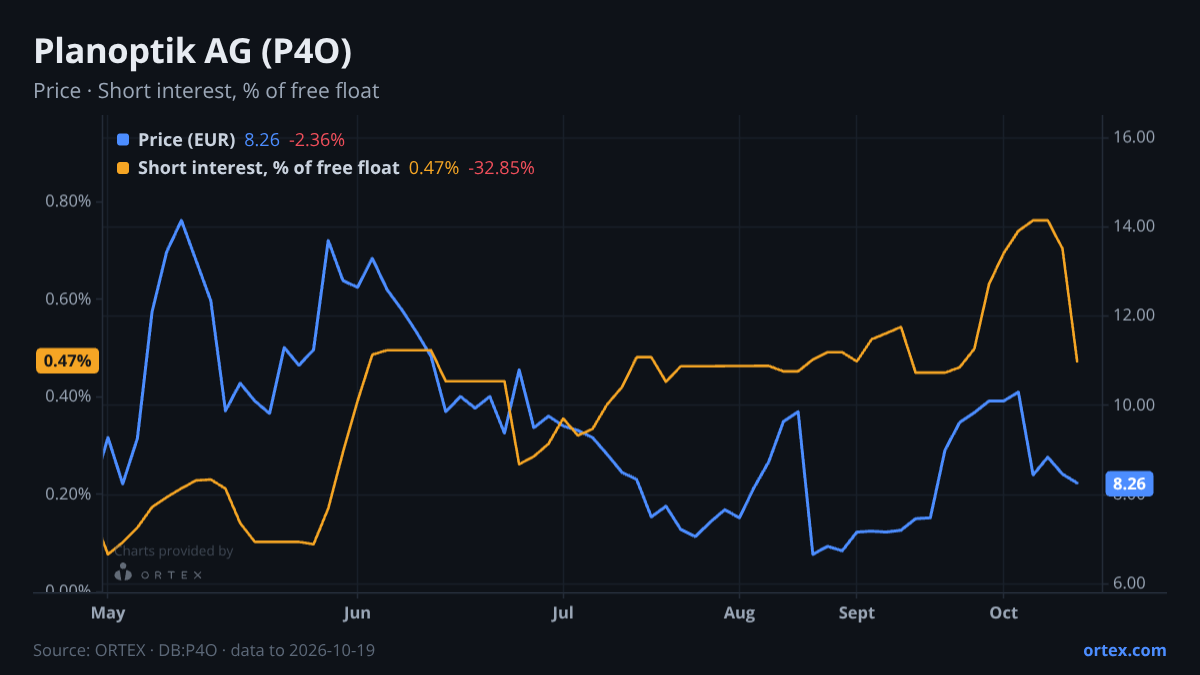Click the -32.85% short interest change value
Screen dimensions: 1200x675
502,168
